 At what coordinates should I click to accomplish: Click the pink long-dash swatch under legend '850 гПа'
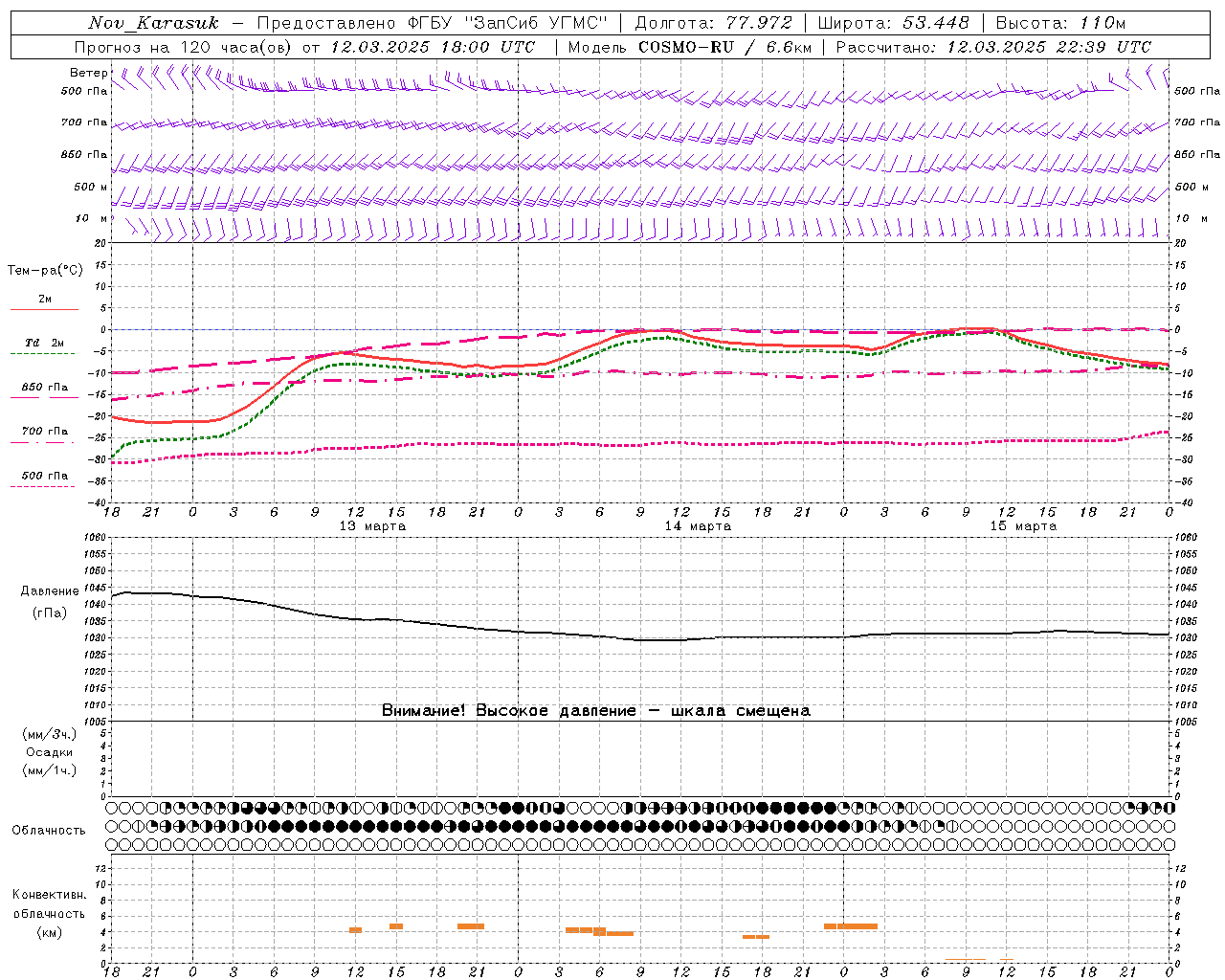tap(44, 398)
